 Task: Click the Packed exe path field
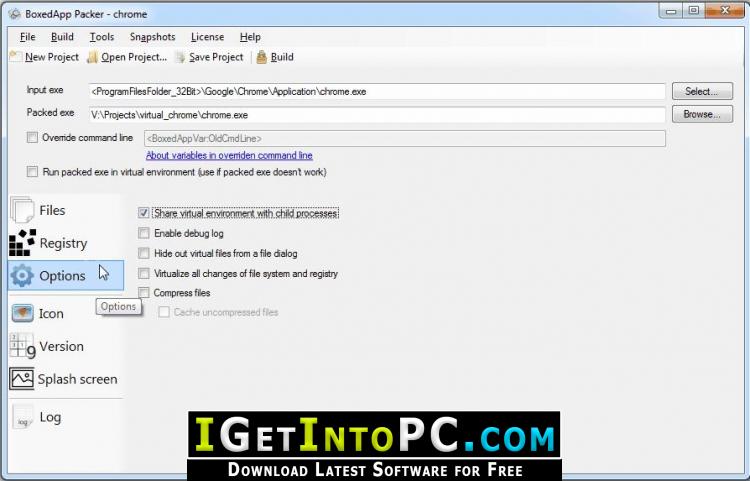[377, 115]
